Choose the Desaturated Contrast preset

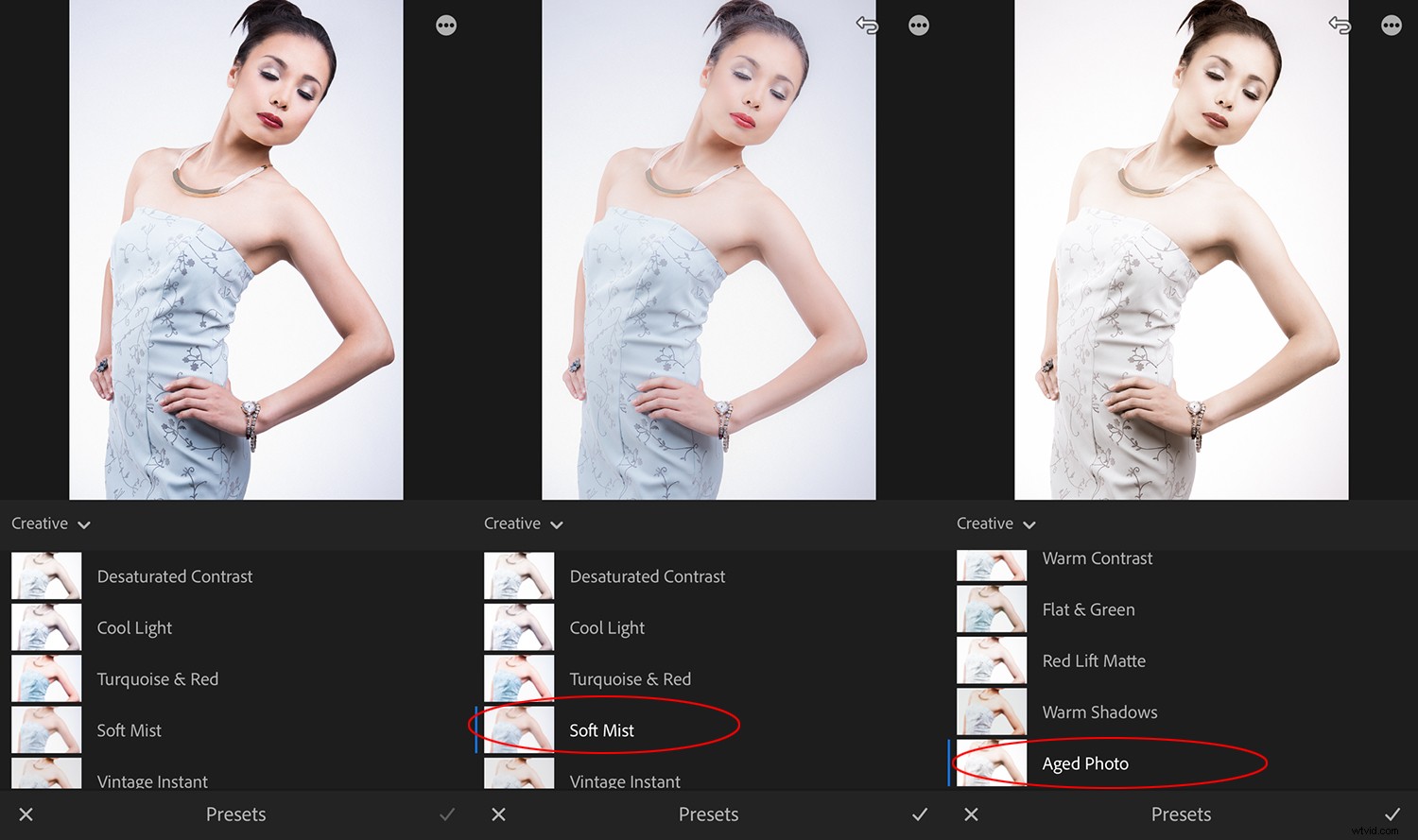(174, 575)
